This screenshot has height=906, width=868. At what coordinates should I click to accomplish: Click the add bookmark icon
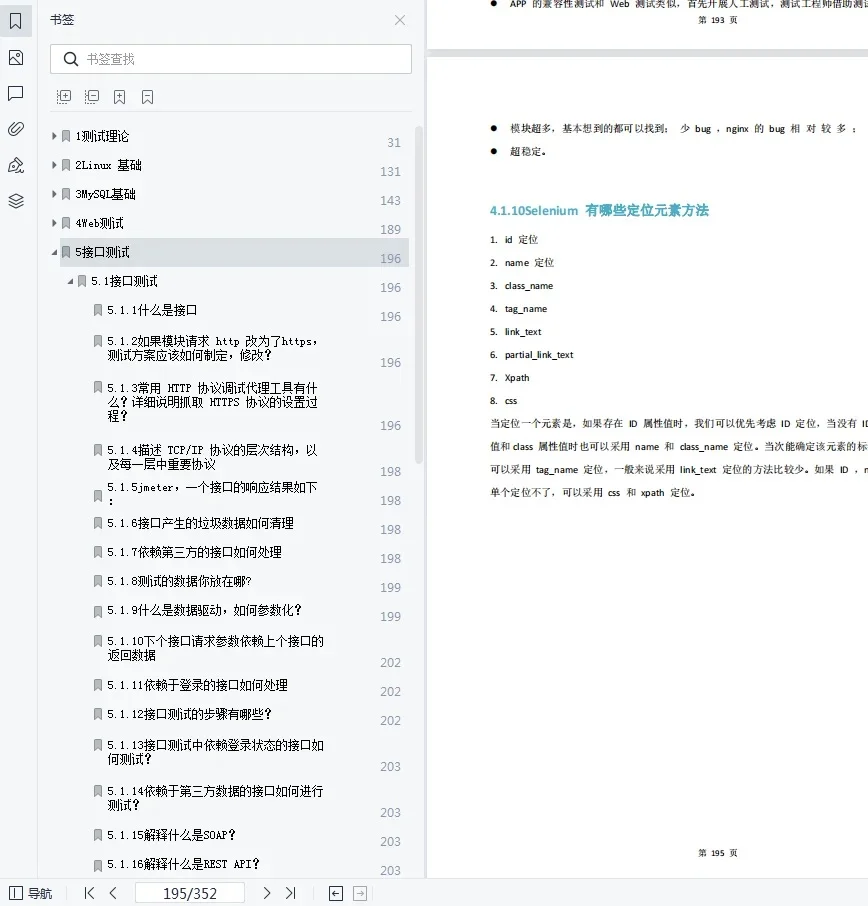coord(119,96)
